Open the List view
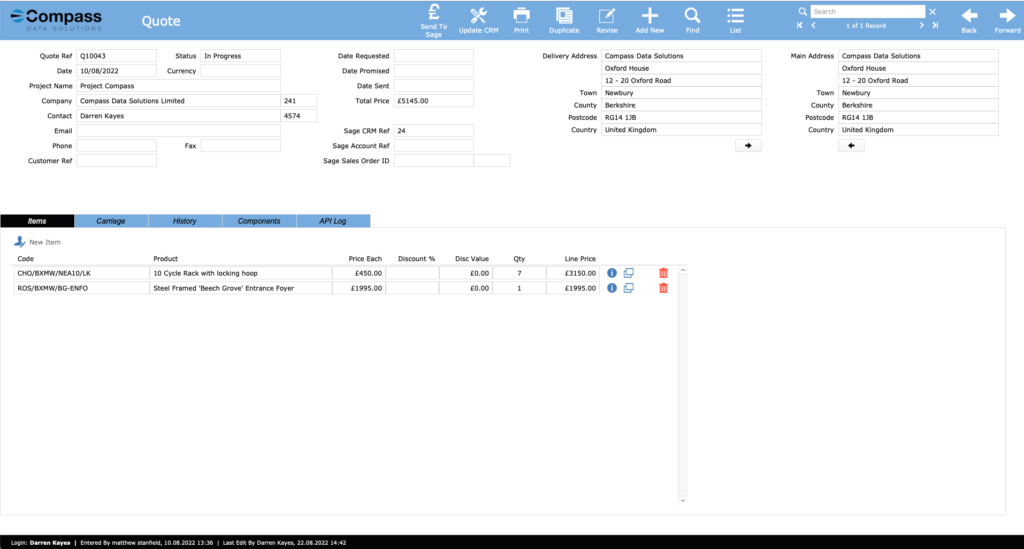 click(x=735, y=18)
